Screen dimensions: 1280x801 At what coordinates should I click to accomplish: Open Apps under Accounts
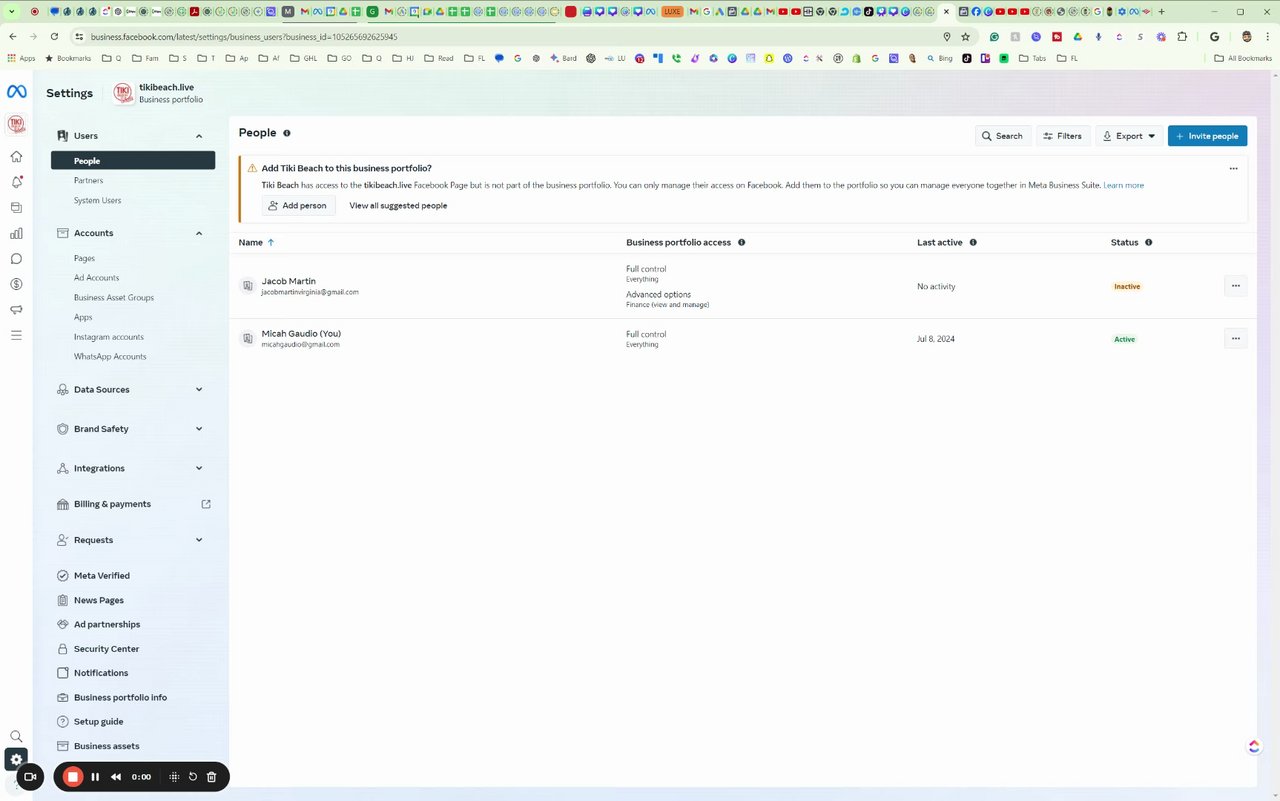(83, 317)
